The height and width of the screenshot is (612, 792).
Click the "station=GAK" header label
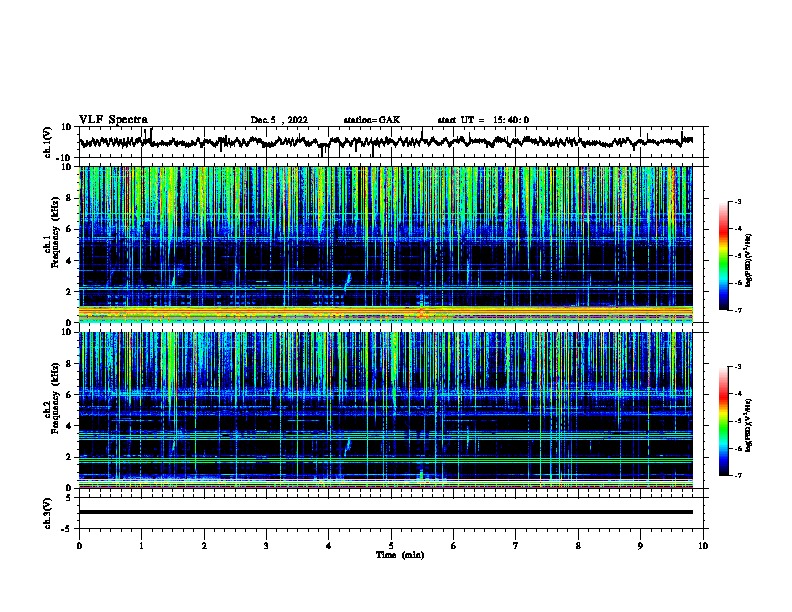372,120
